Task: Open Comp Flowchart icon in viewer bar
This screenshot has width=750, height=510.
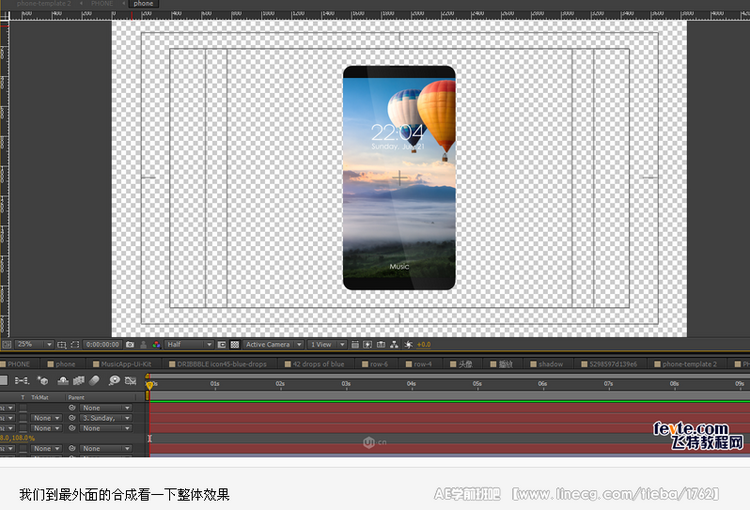Action: [x=394, y=344]
